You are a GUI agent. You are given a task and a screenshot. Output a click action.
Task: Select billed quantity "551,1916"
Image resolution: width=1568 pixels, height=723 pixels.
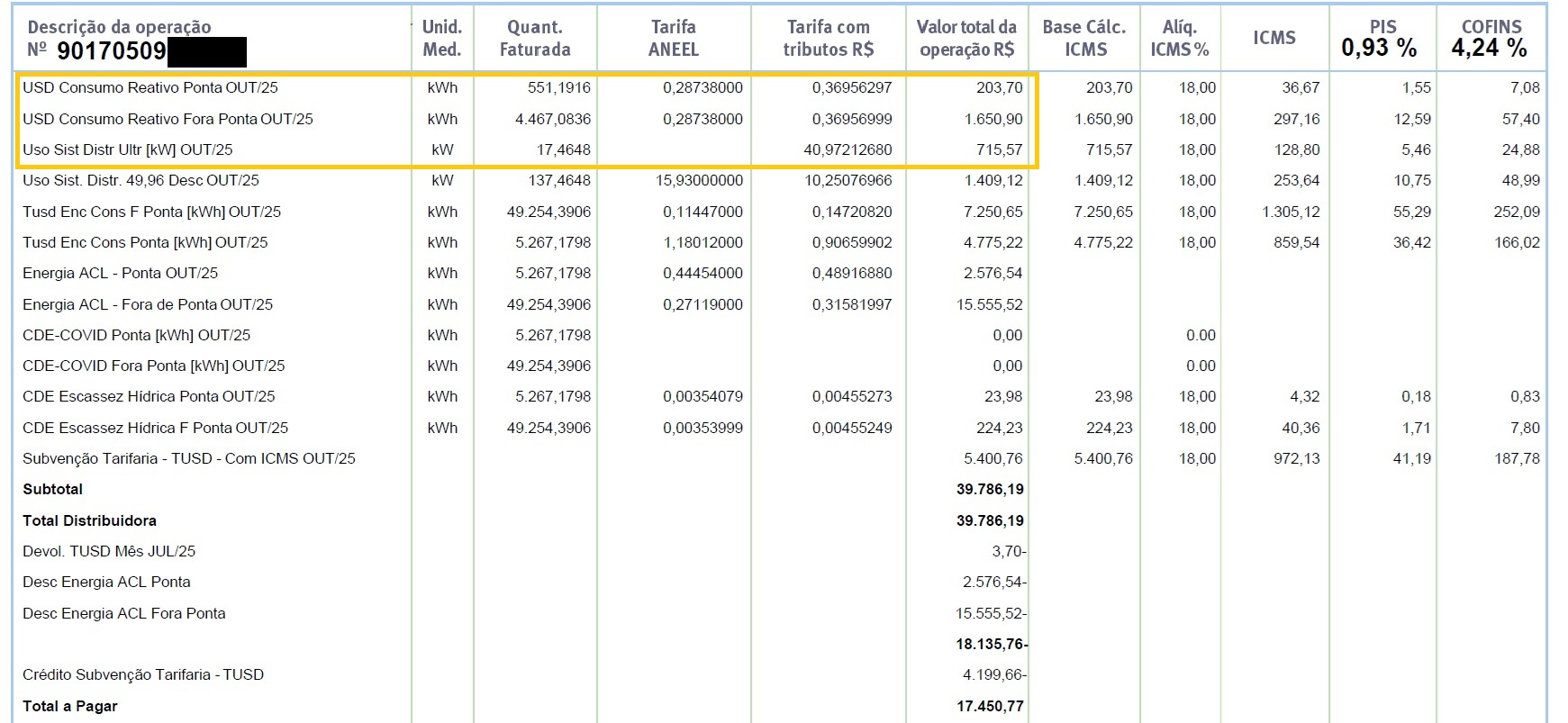coord(559,87)
